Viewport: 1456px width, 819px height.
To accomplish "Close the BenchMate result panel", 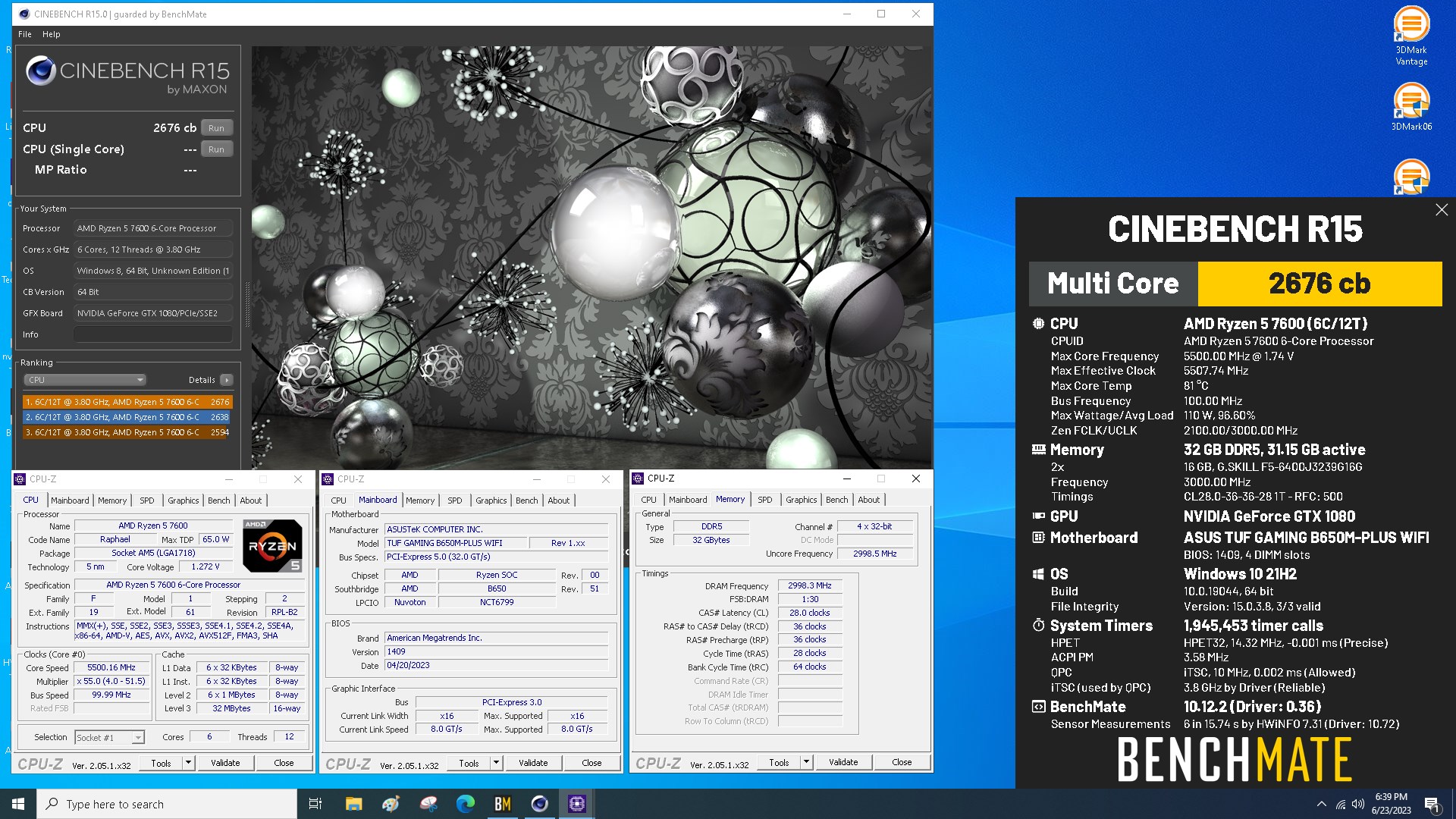I will point(1442,210).
